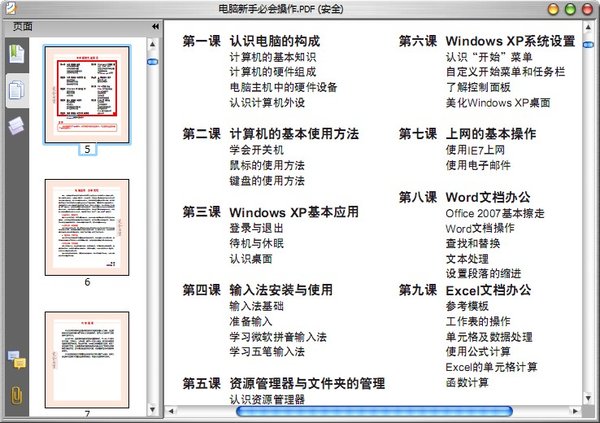Click the line Excel的单元格计算
Image resolution: width=600 pixels, height=423 pixels.
click(491, 367)
